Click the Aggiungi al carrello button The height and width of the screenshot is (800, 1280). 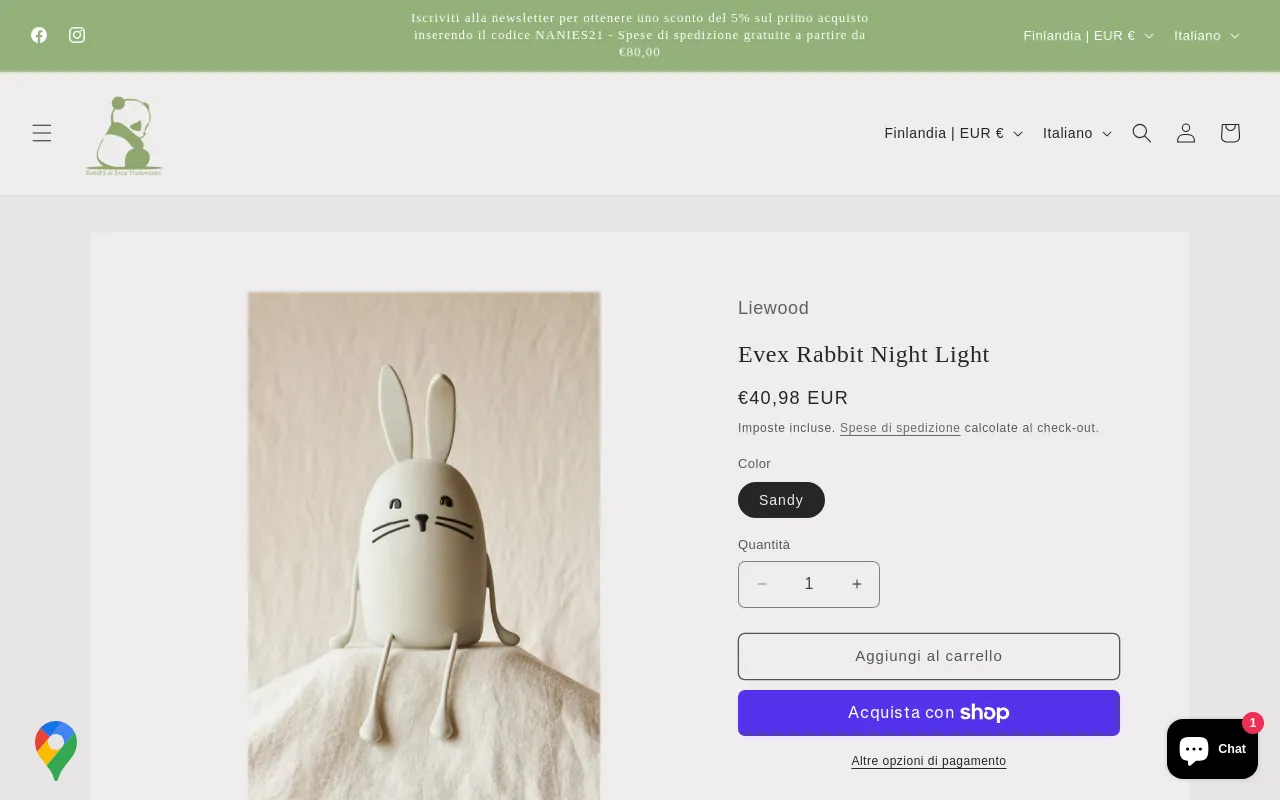click(928, 656)
